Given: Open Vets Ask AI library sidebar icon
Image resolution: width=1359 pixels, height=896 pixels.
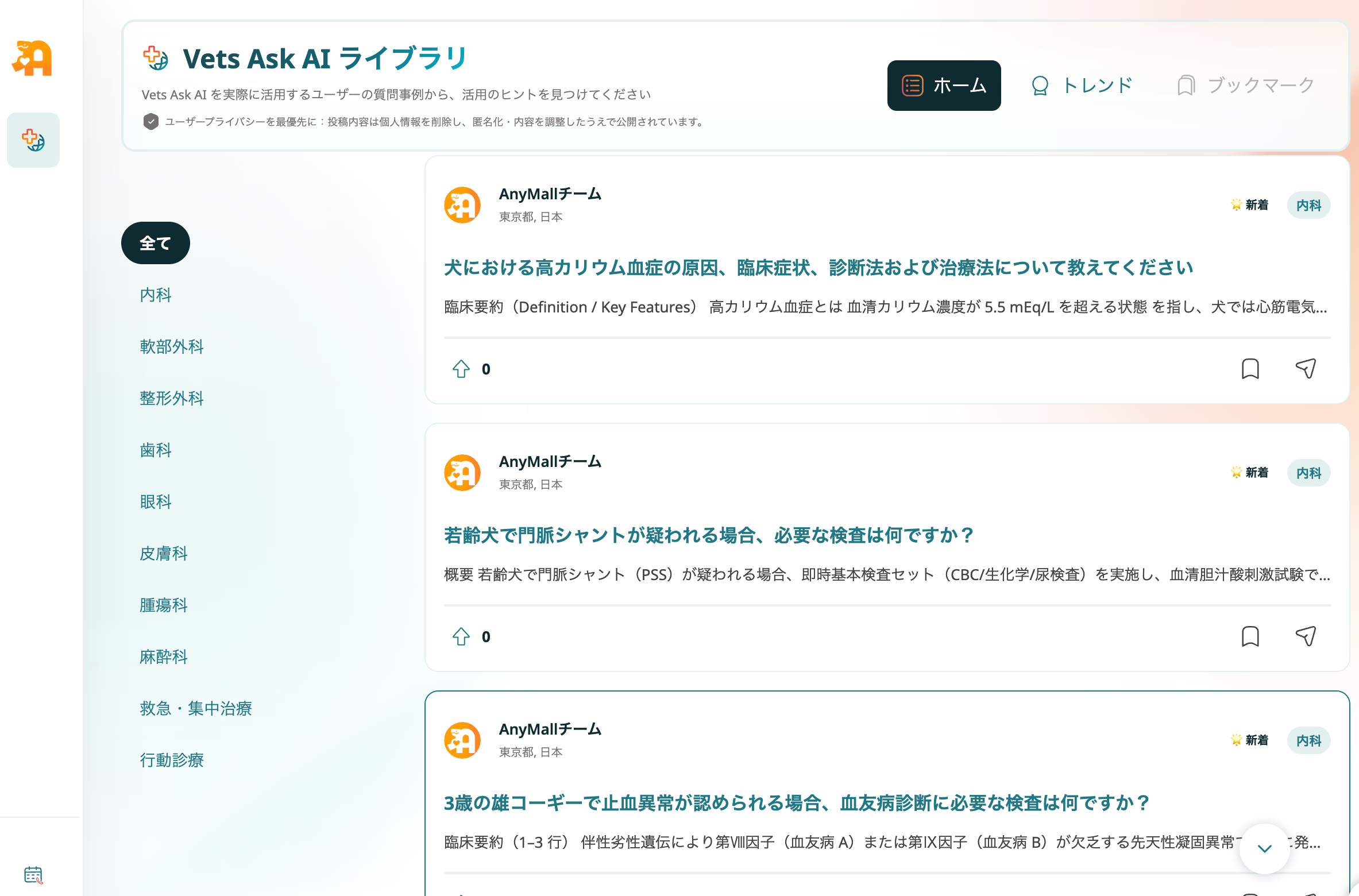Looking at the screenshot, I should (33, 140).
